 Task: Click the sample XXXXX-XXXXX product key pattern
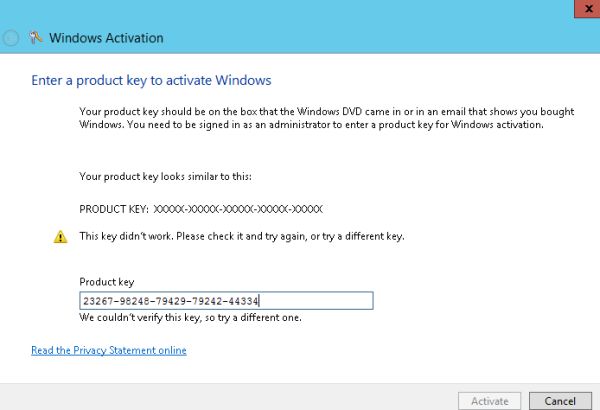[238, 209]
